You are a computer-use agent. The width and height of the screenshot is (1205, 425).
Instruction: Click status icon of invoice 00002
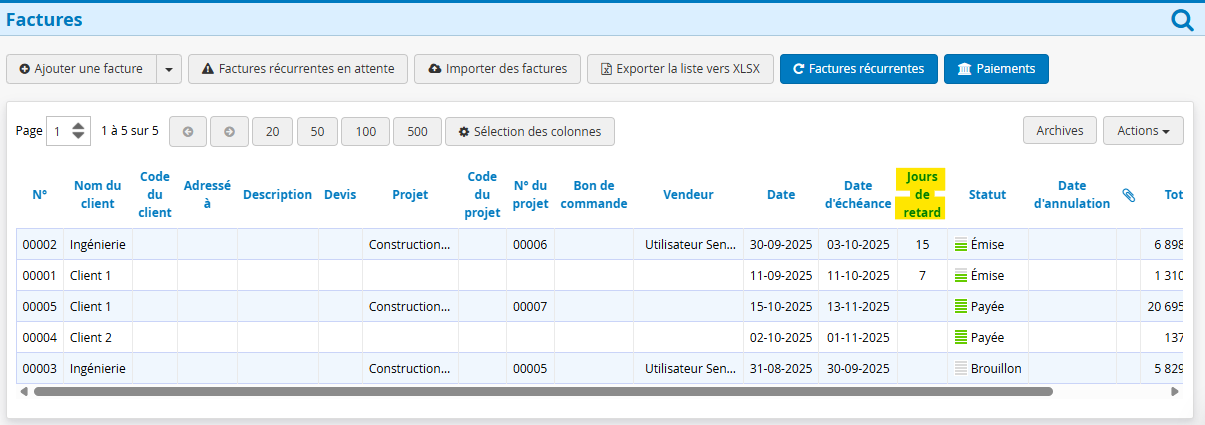coord(961,244)
